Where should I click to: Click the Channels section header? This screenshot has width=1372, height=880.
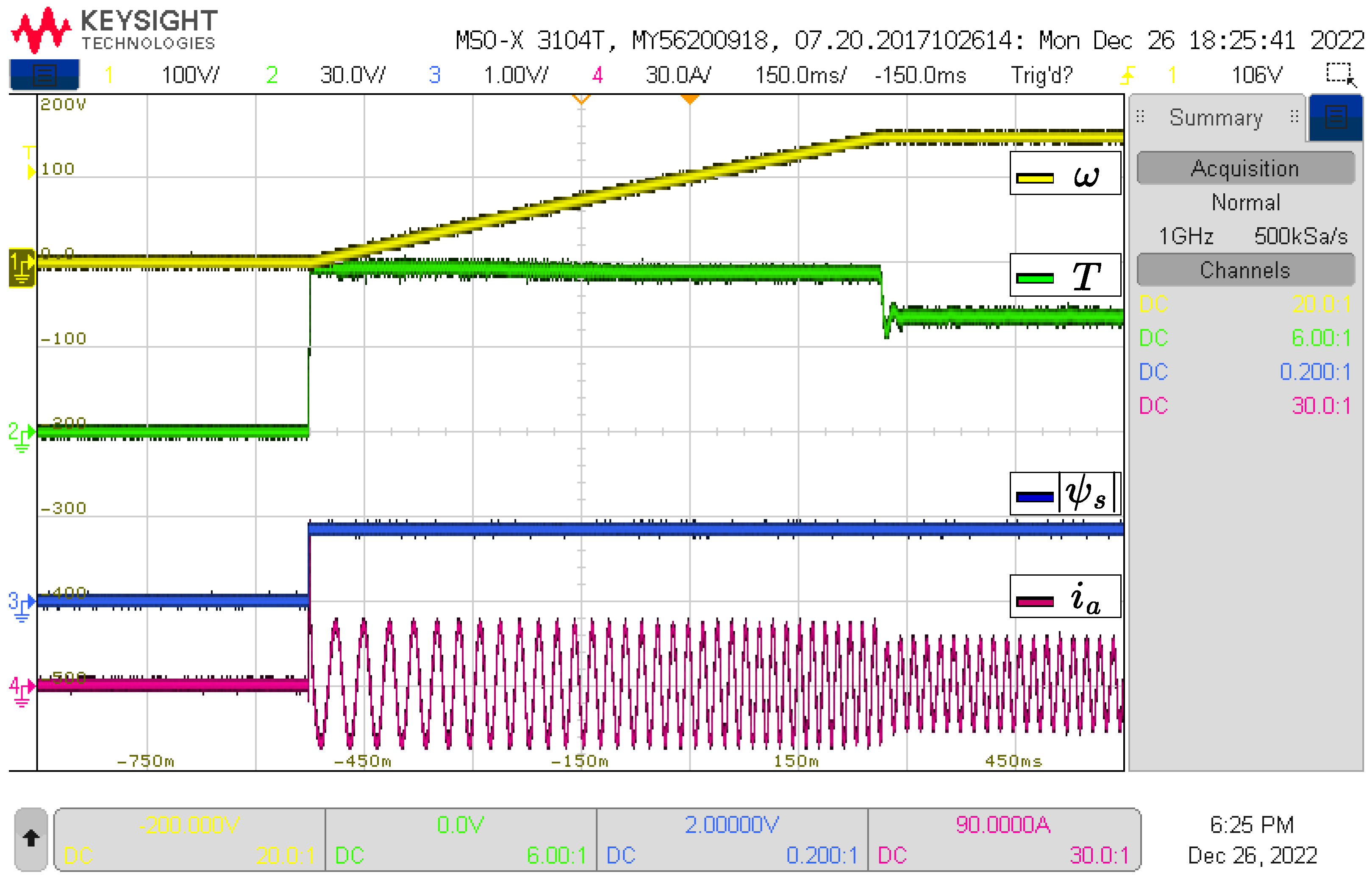(1246, 270)
